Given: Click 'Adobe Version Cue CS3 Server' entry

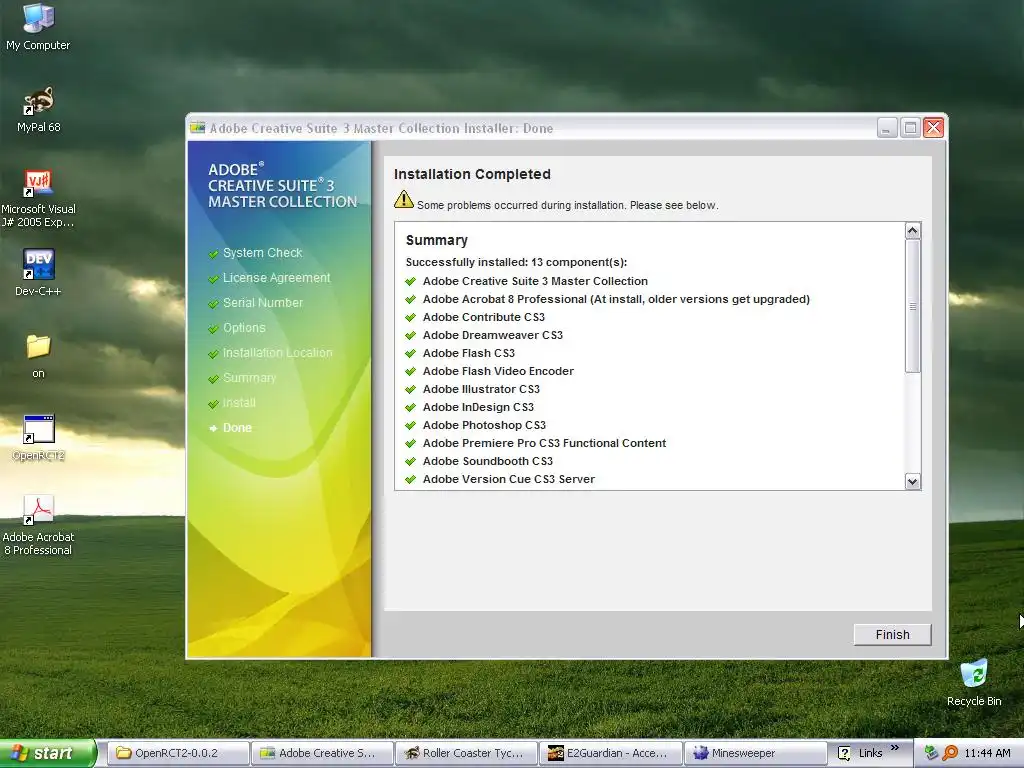Looking at the screenshot, I should click(x=509, y=479).
